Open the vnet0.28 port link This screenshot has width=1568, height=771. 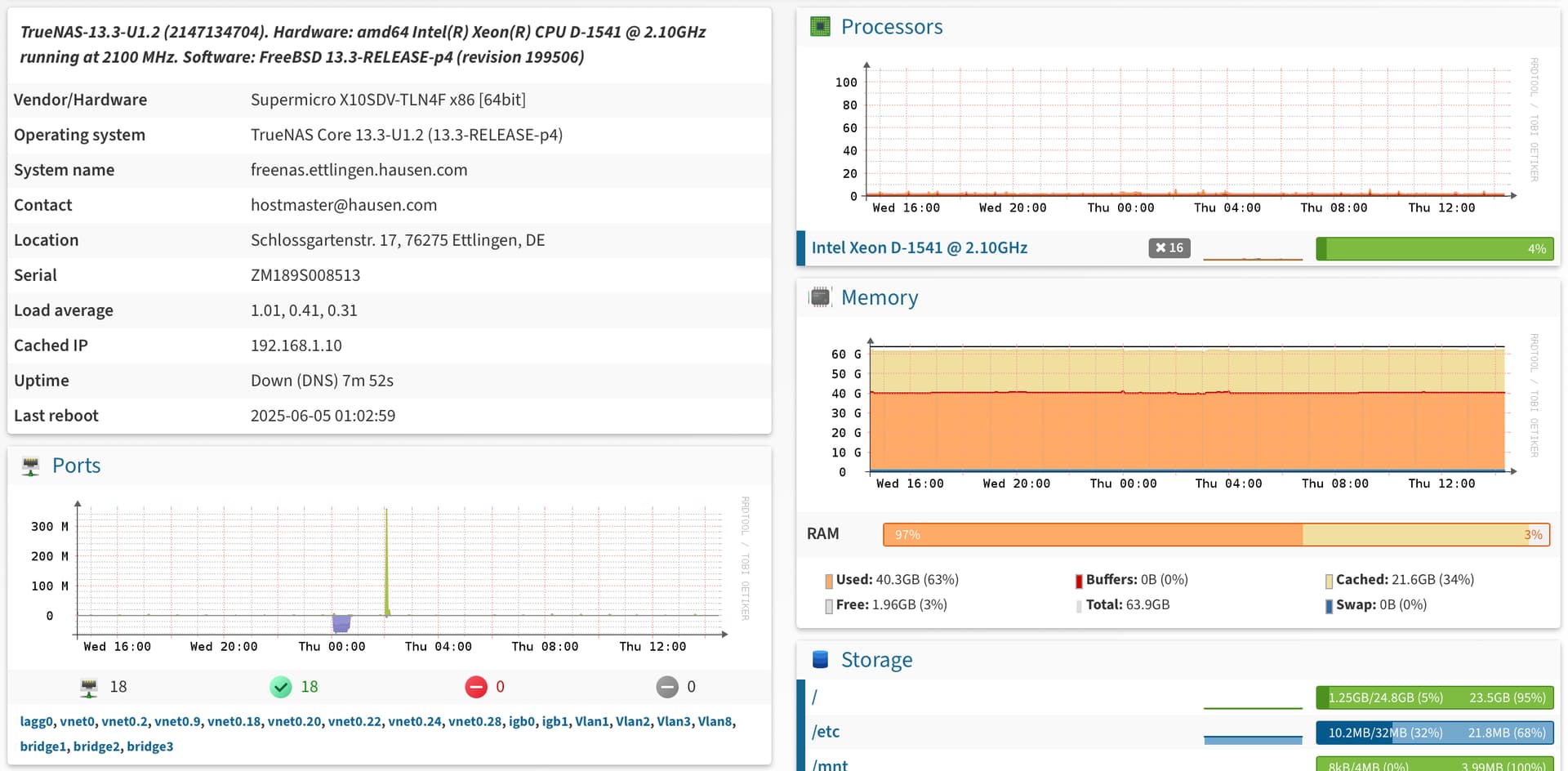(475, 721)
